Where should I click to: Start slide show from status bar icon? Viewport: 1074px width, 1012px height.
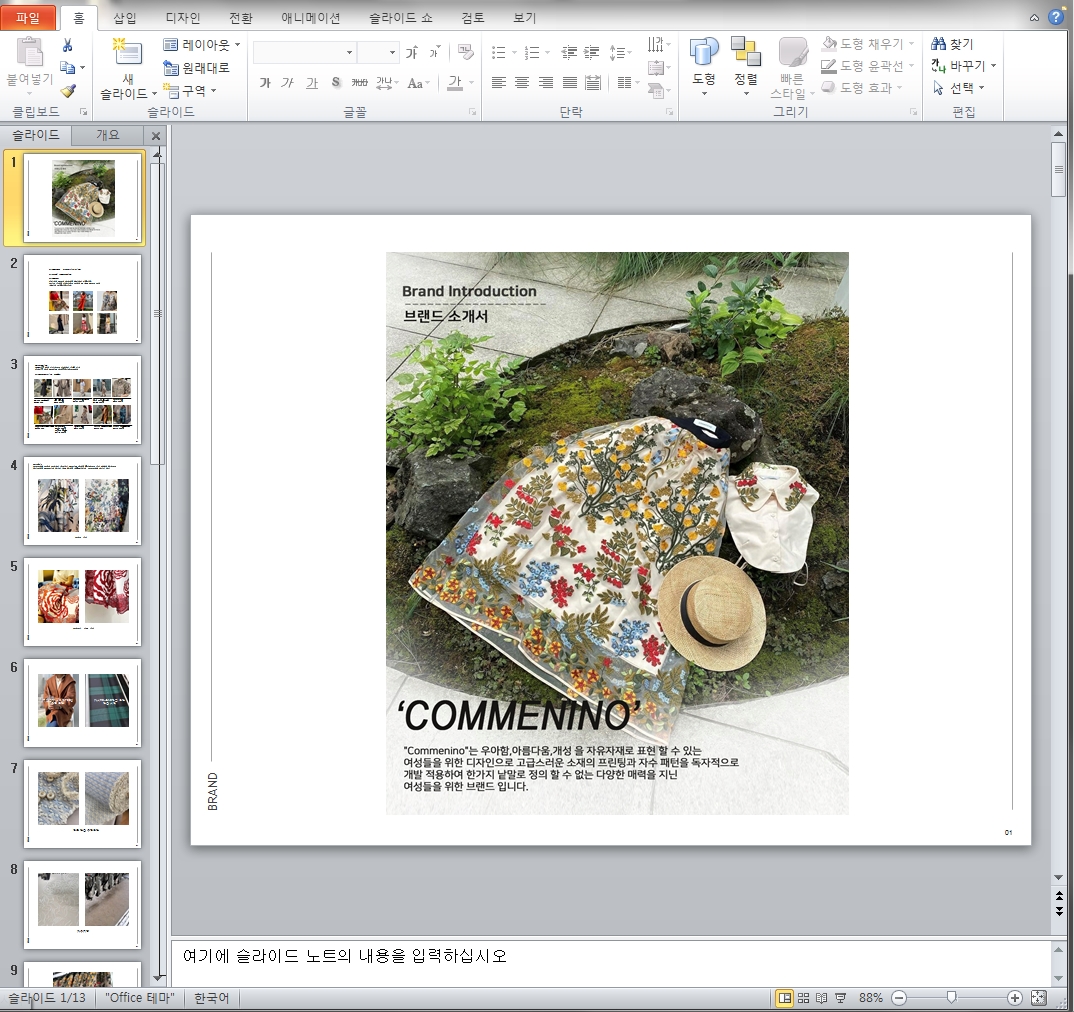click(x=840, y=998)
